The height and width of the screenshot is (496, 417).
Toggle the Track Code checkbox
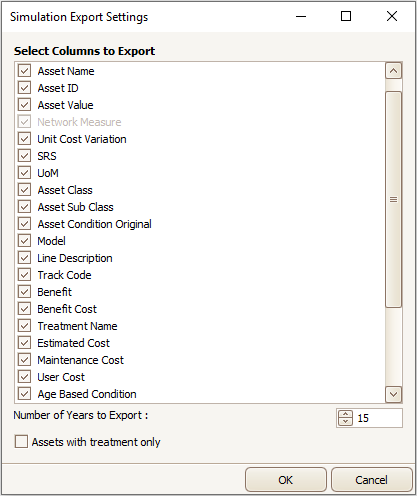[x=24, y=275]
